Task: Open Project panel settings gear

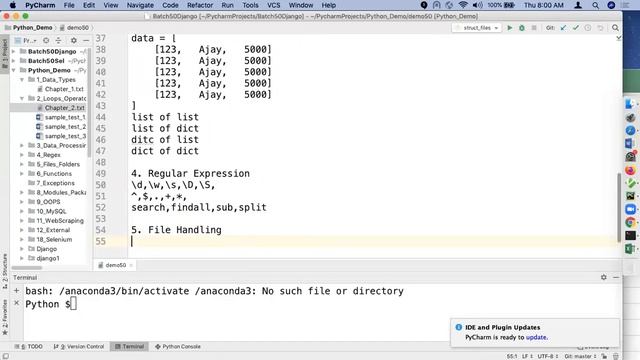Action: 73,40
